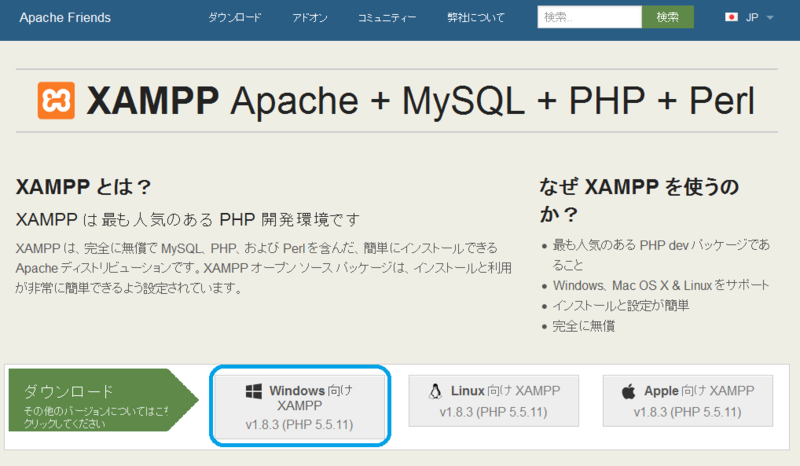Focus the 検索 search input field
Viewport: 800px width, 466px height.
(x=589, y=17)
